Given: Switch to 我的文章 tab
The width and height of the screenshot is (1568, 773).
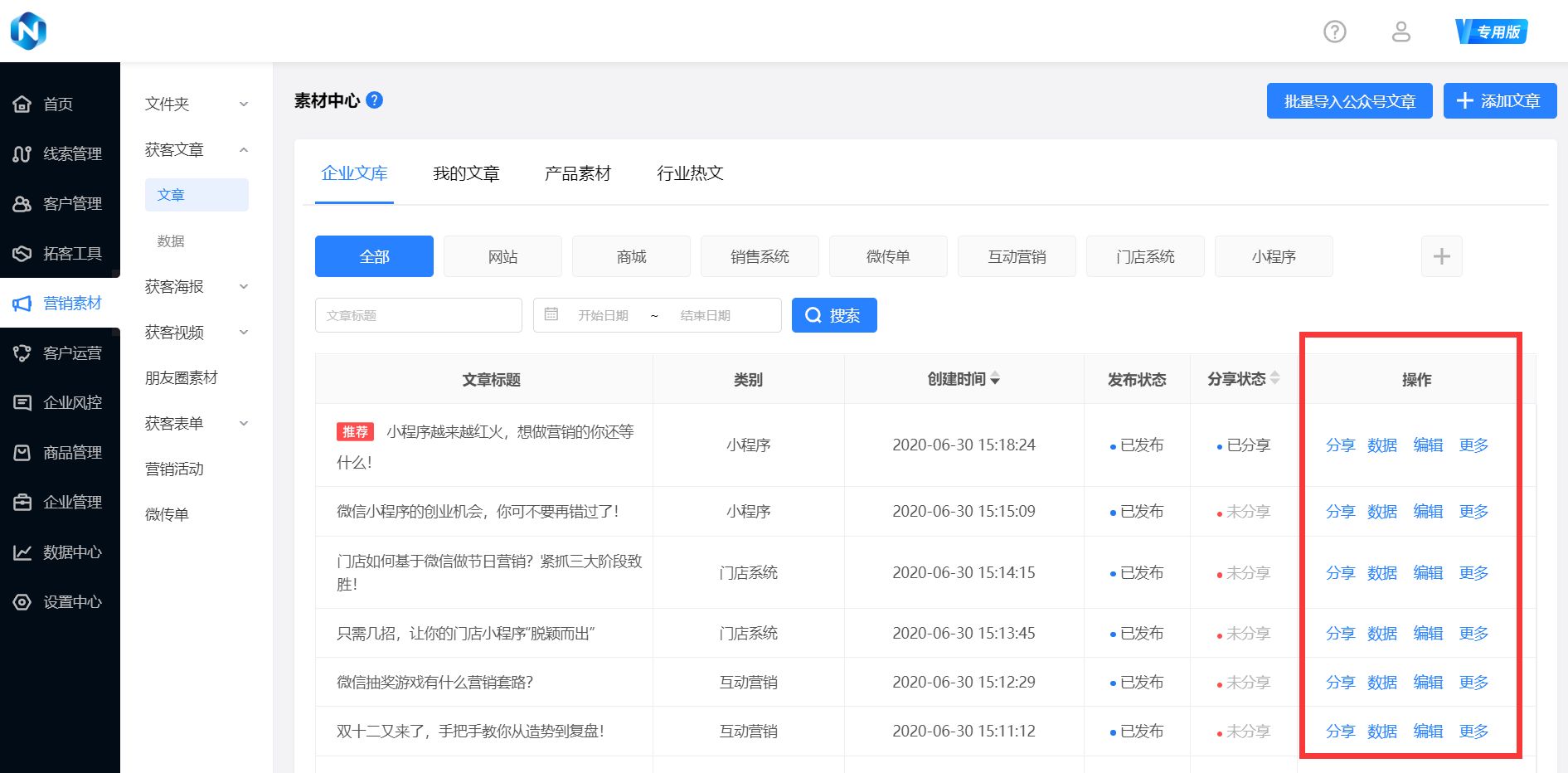Looking at the screenshot, I should pyautogui.click(x=466, y=173).
